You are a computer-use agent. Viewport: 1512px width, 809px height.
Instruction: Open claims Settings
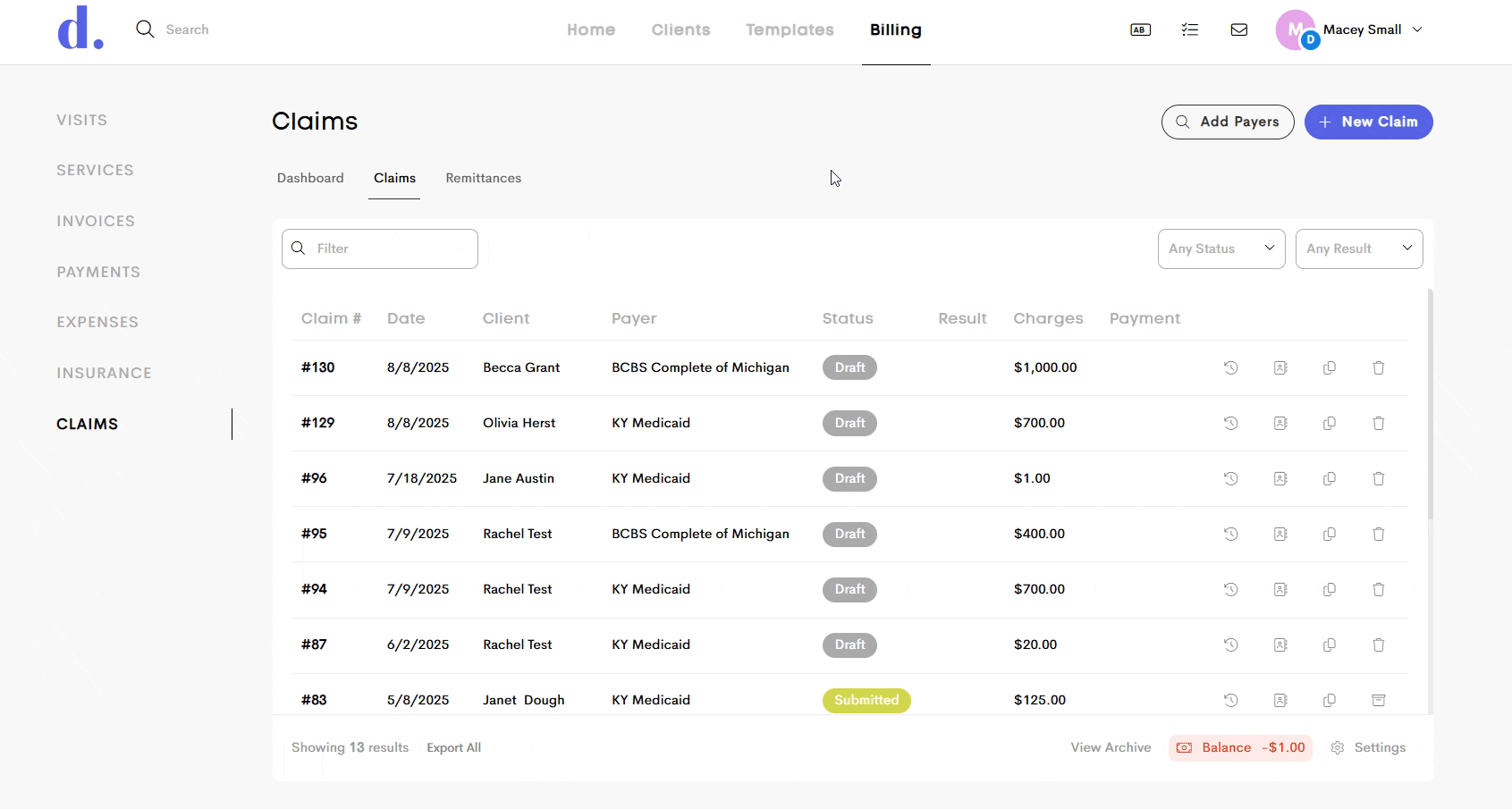pyautogui.click(x=1368, y=747)
